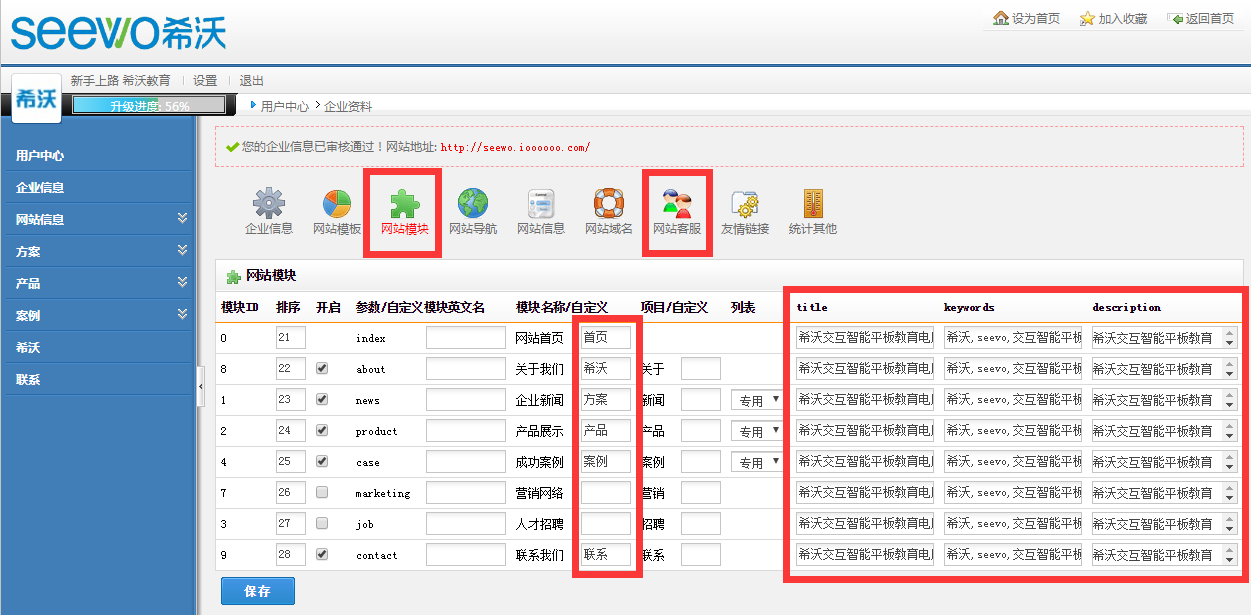1251x615 pixels.
Task: Open 企业信息 in the sidebar
Action: 40,188
